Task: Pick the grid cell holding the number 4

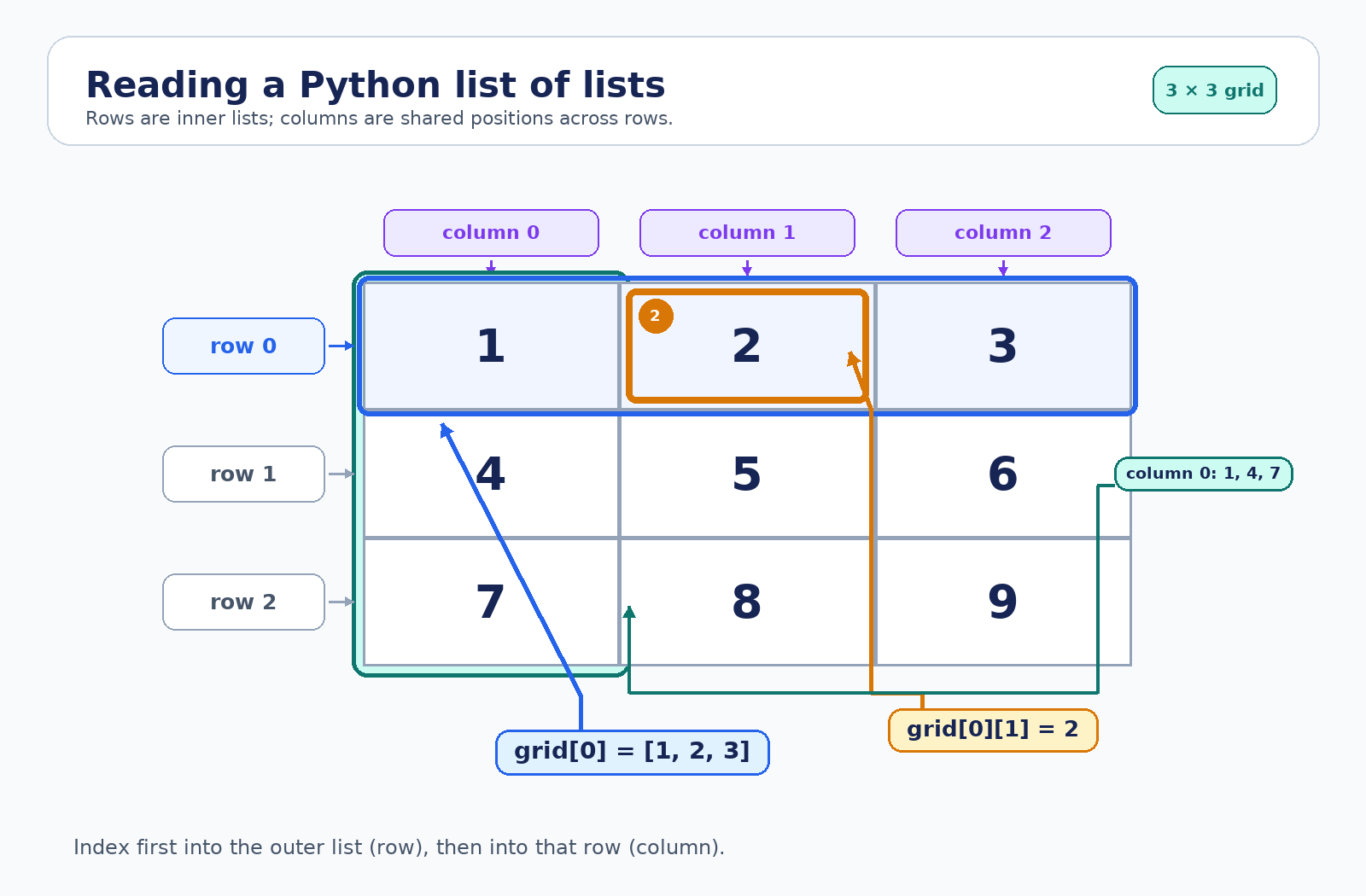Action: (491, 474)
